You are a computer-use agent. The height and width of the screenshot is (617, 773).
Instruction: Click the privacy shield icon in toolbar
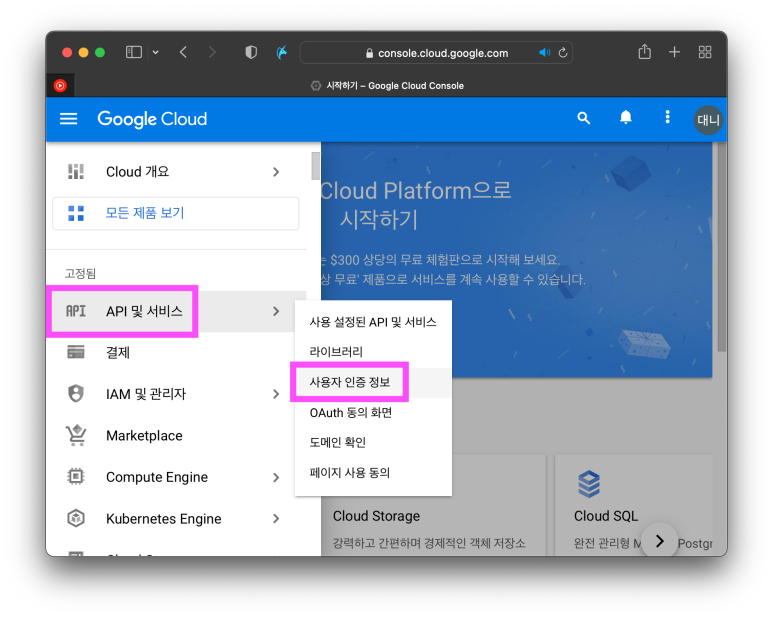tap(251, 52)
